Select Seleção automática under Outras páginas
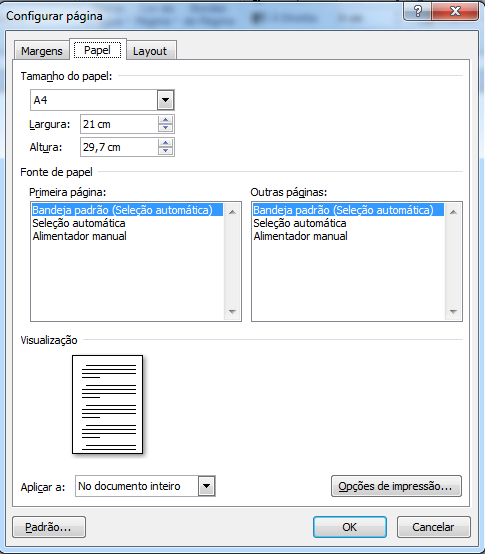485x554 pixels. tap(300, 223)
